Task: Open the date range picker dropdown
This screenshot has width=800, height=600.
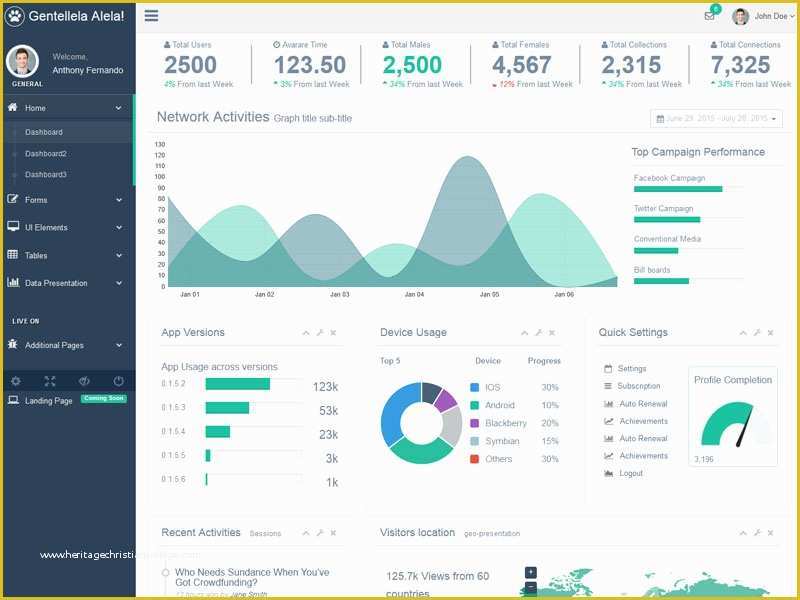Action: point(716,119)
